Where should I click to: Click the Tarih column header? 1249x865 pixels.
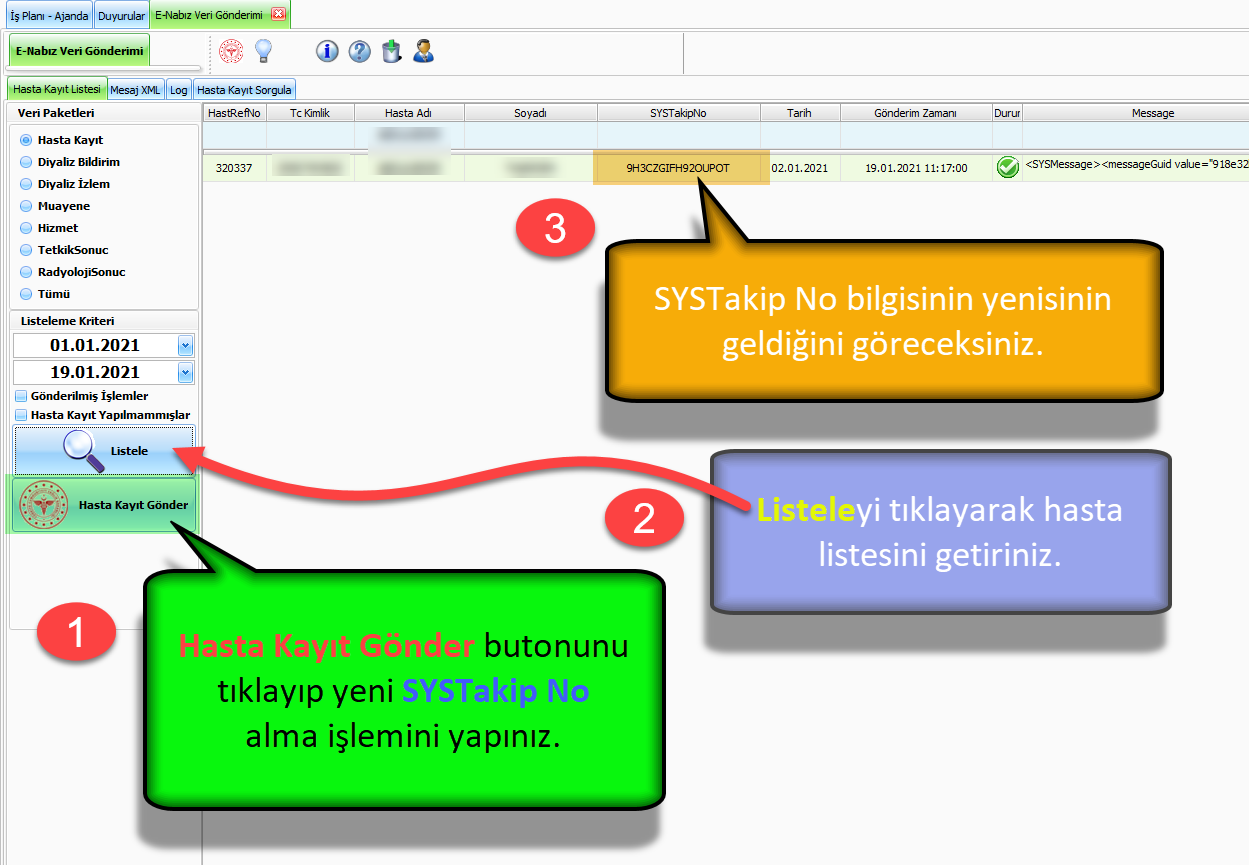click(799, 113)
